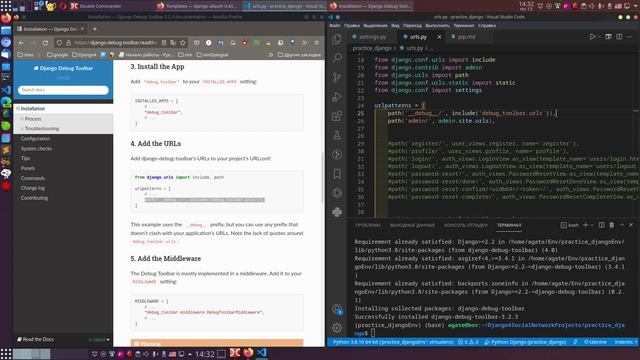This screenshot has height=360, width=640.
Task: Bookmark this page with the star icon
Action: click(x=183, y=42)
